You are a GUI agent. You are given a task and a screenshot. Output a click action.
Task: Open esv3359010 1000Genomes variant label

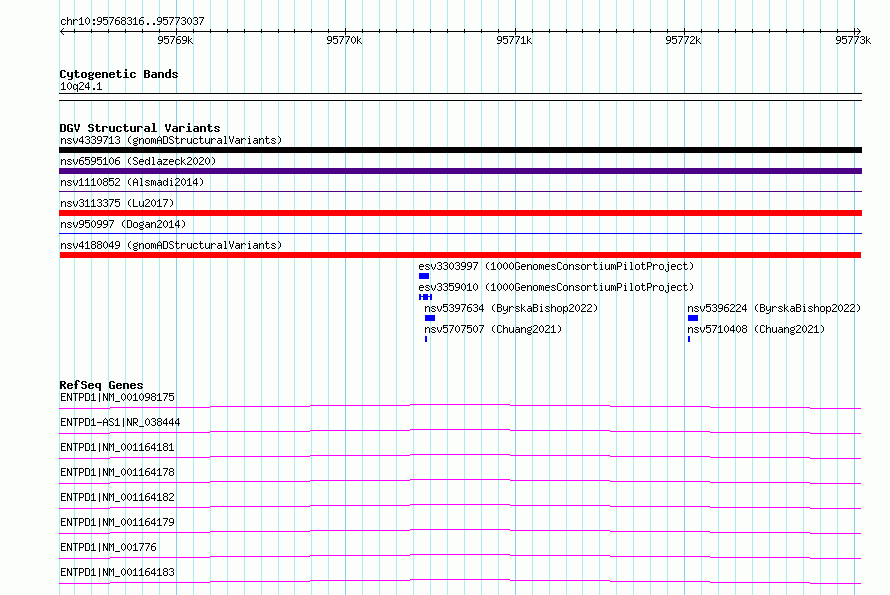[x=556, y=287]
